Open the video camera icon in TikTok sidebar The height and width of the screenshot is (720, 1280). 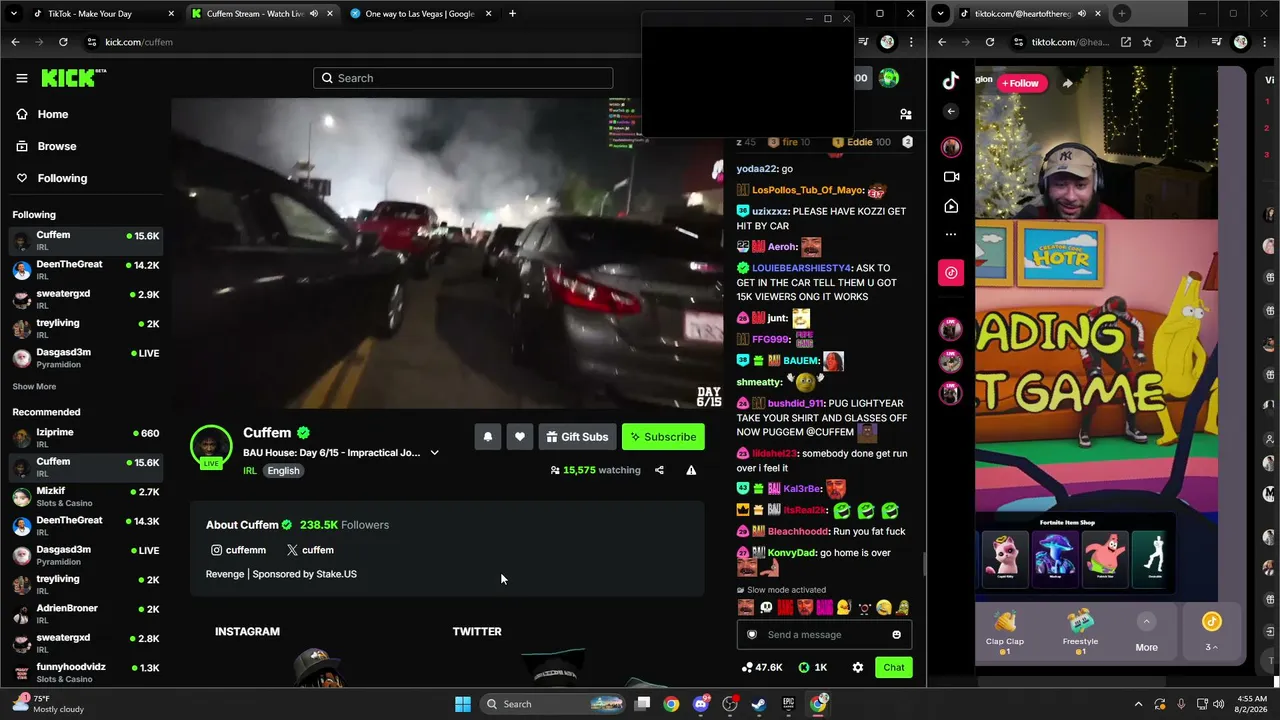[951, 177]
